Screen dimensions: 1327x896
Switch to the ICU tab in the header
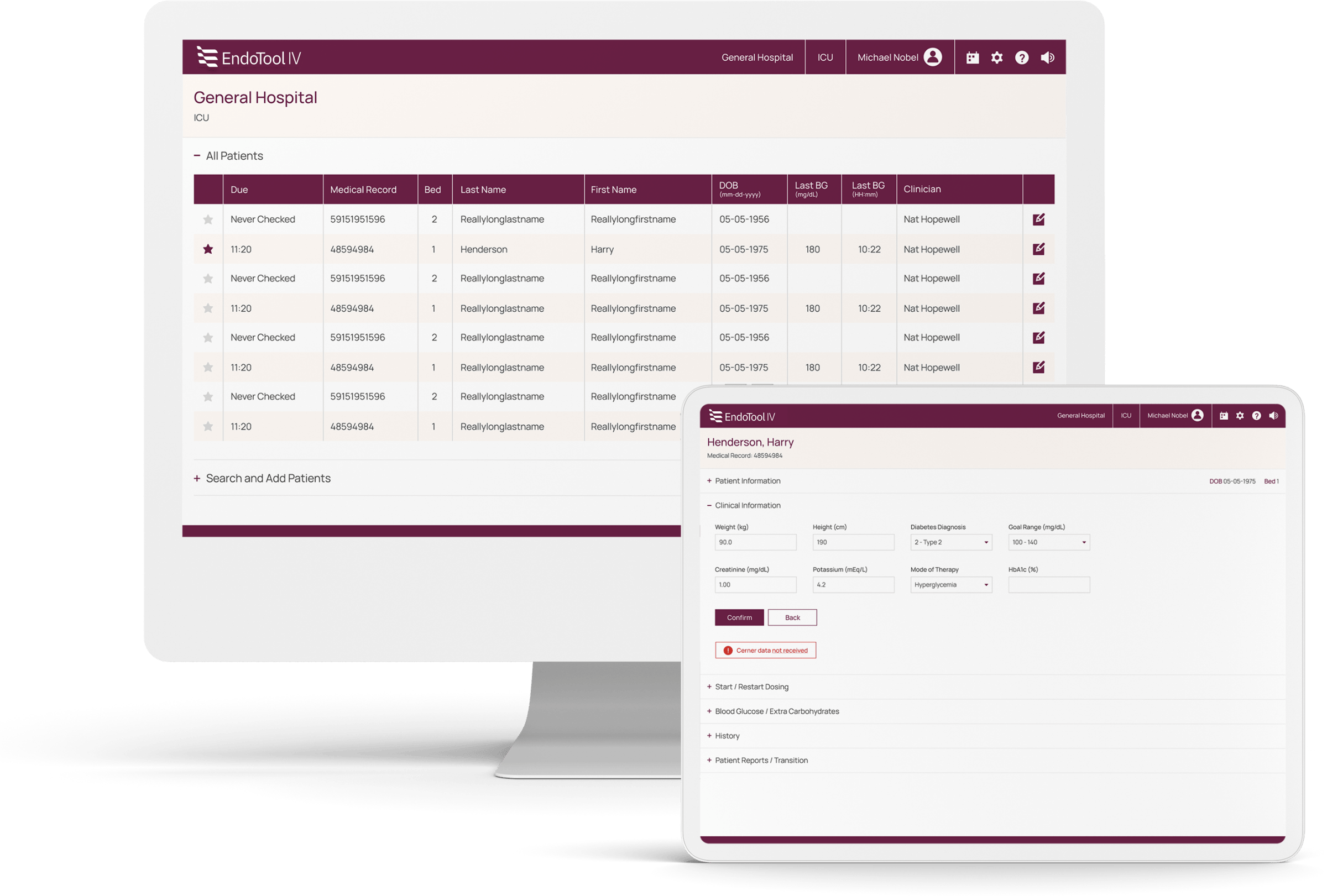tap(826, 57)
